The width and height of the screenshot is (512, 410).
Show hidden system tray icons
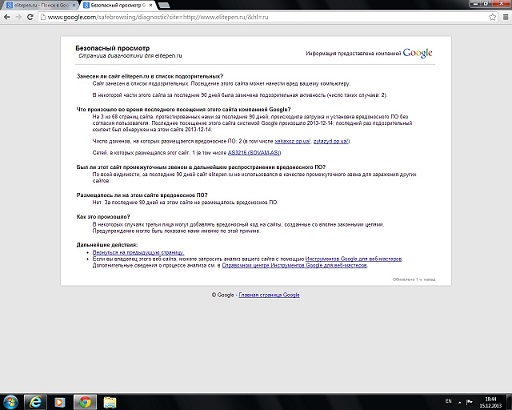pyautogui.click(x=460, y=403)
